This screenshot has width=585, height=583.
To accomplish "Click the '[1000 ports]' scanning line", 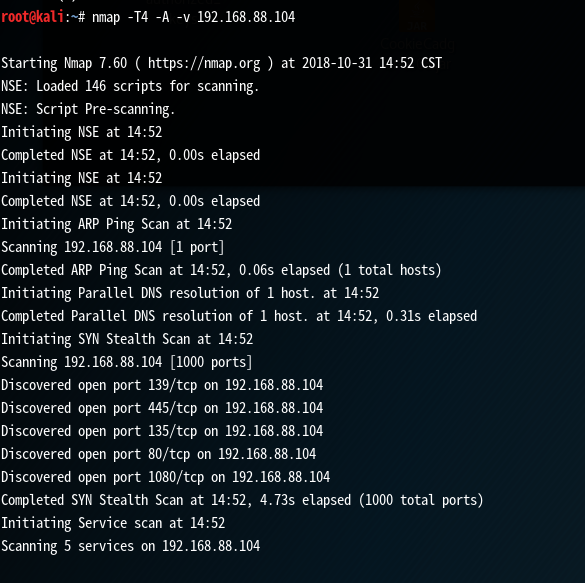I will point(126,363).
